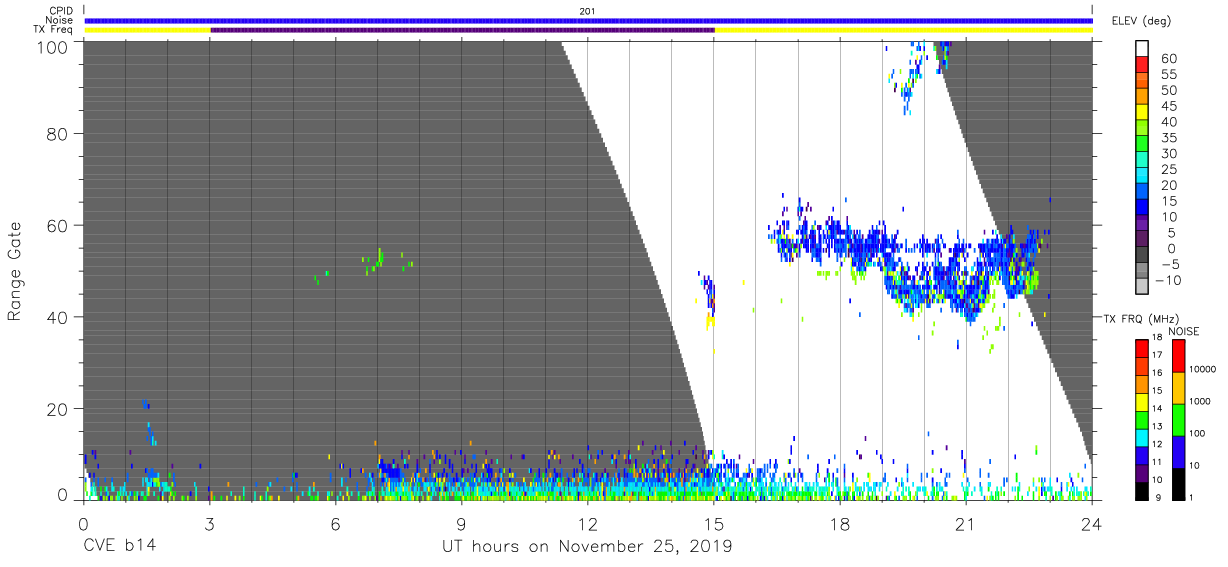Select the 11 tick on the TX FRQ colorbar
The image size is (1228, 567).
1155,462
